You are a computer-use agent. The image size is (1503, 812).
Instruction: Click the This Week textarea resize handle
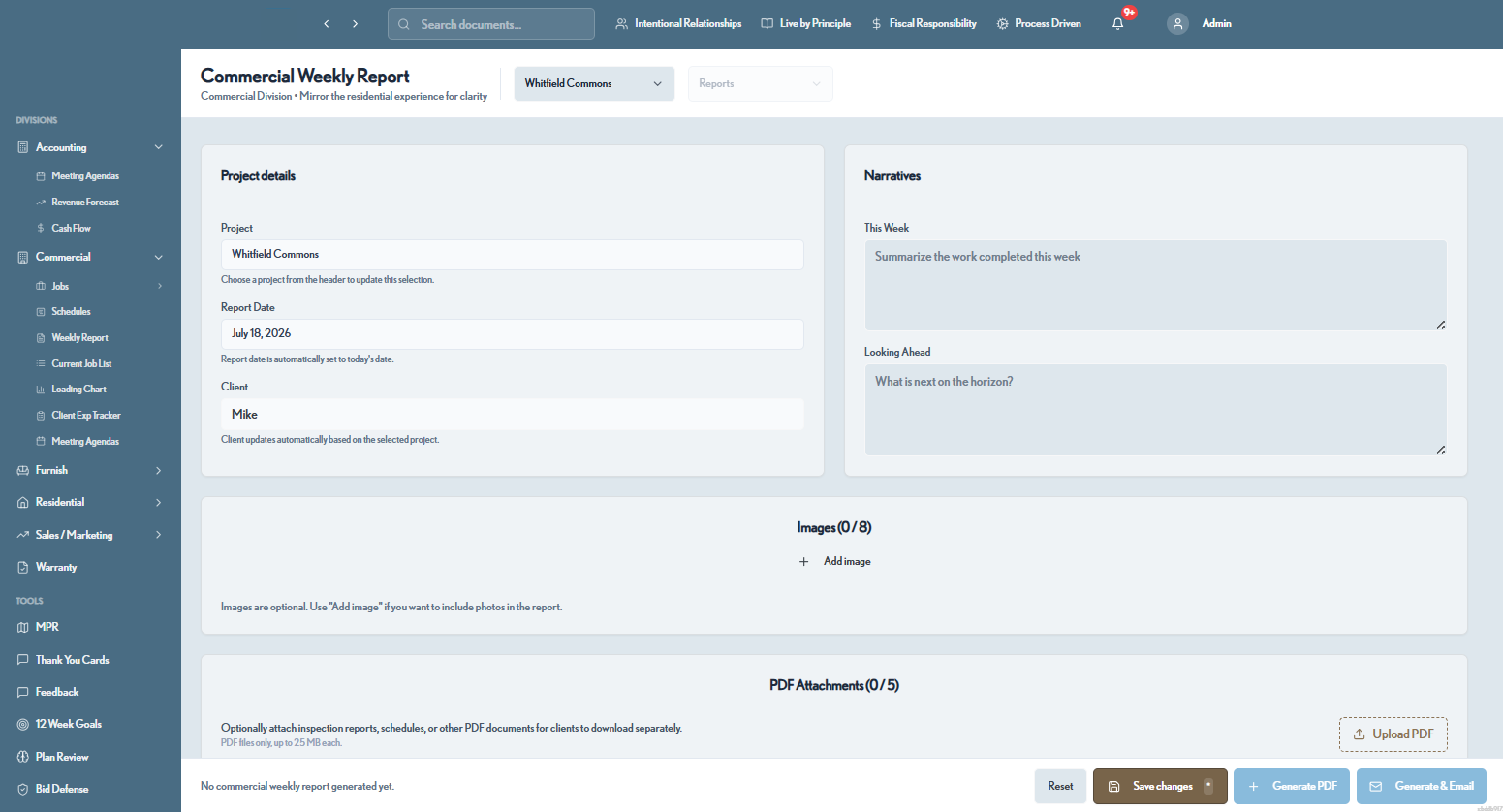pos(1441,325)
